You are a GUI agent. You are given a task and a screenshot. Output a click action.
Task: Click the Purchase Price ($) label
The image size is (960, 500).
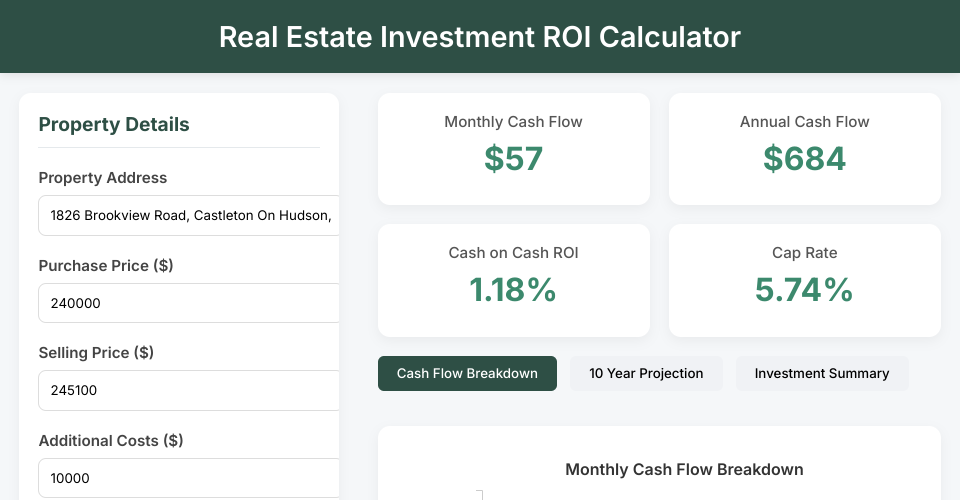click(105, 266)
